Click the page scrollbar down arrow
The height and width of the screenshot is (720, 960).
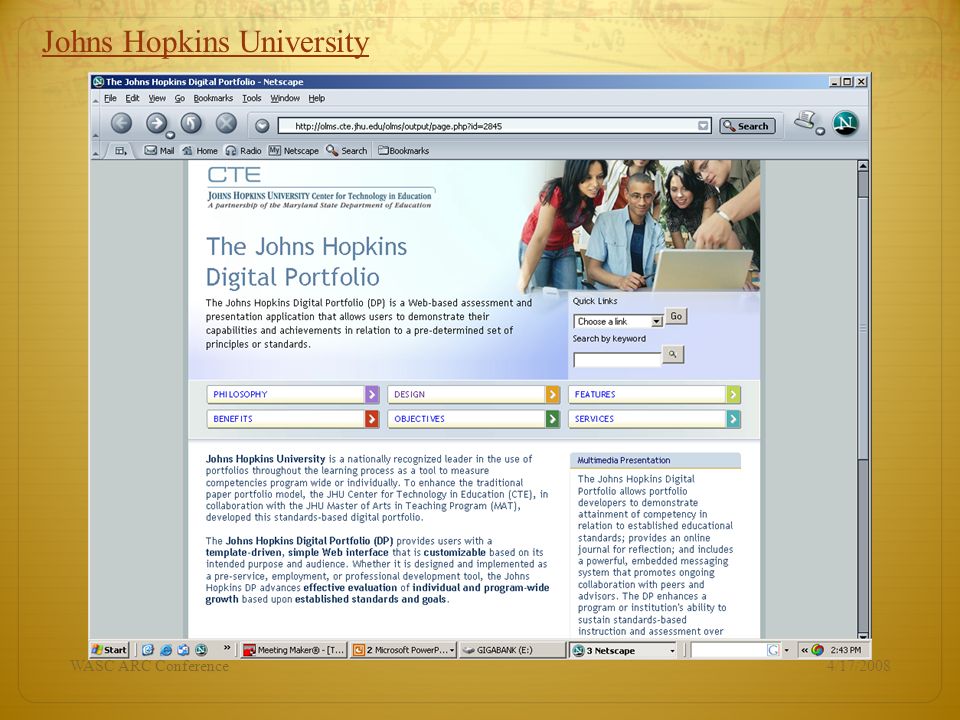(x=863, y=636)
